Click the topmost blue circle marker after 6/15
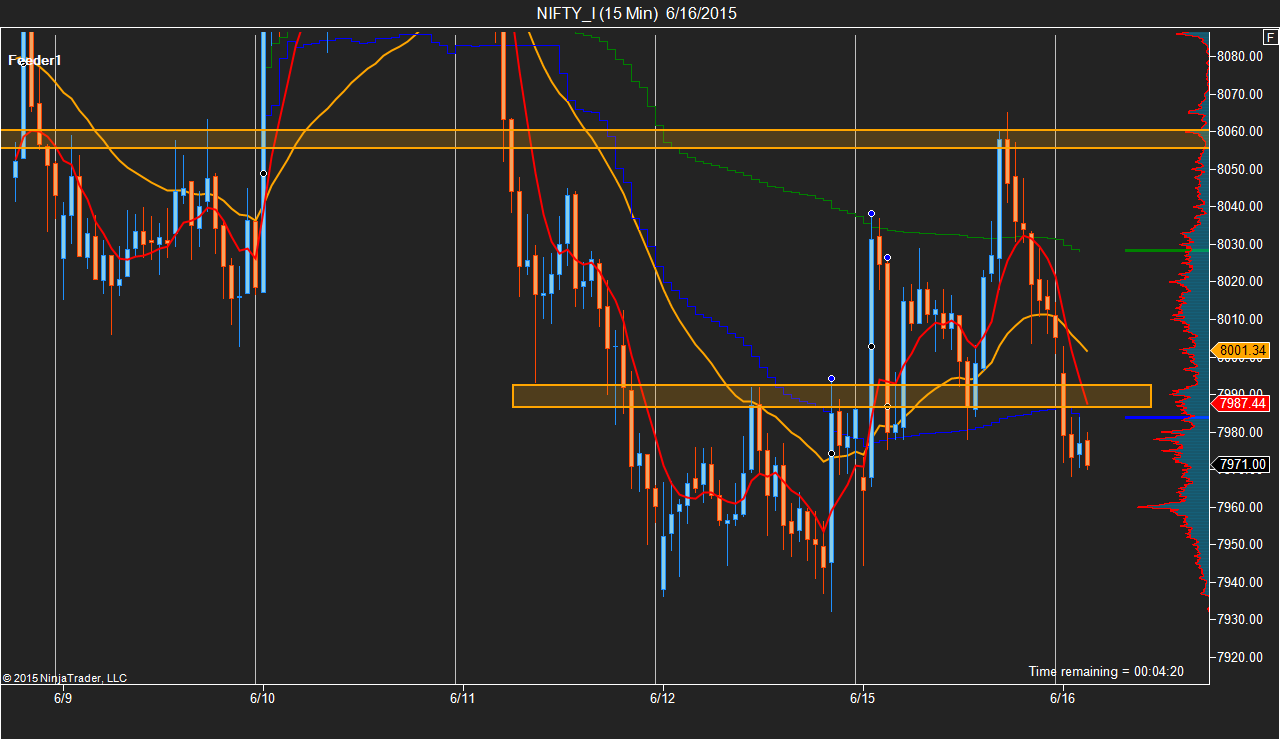The image size is (1280, 740). 872,213
